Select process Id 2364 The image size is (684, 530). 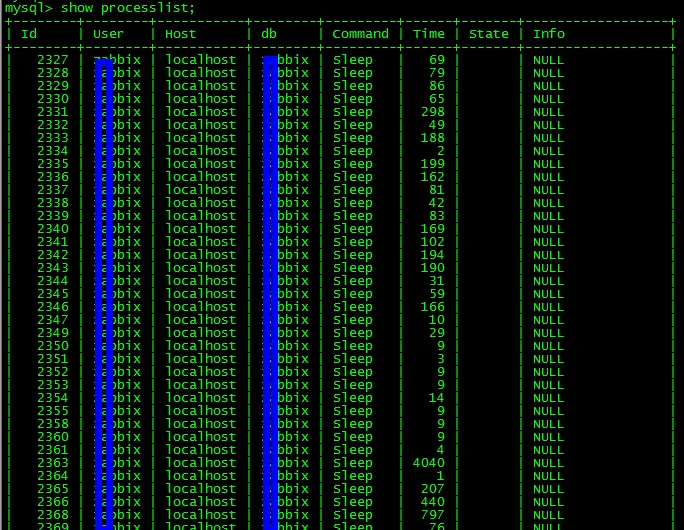tap(53, 475)
